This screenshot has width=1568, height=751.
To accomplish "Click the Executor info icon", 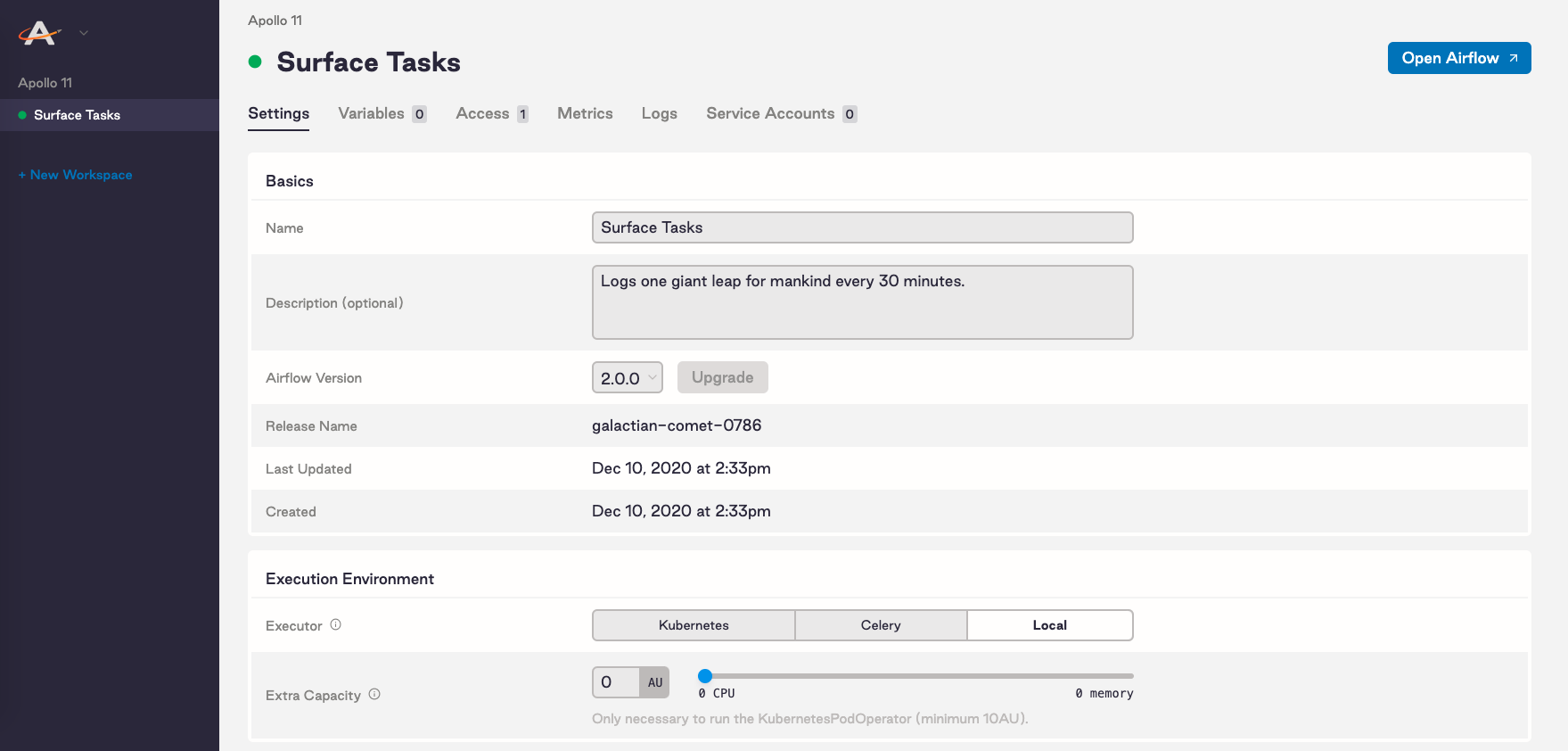I will (x=336, y=625).
